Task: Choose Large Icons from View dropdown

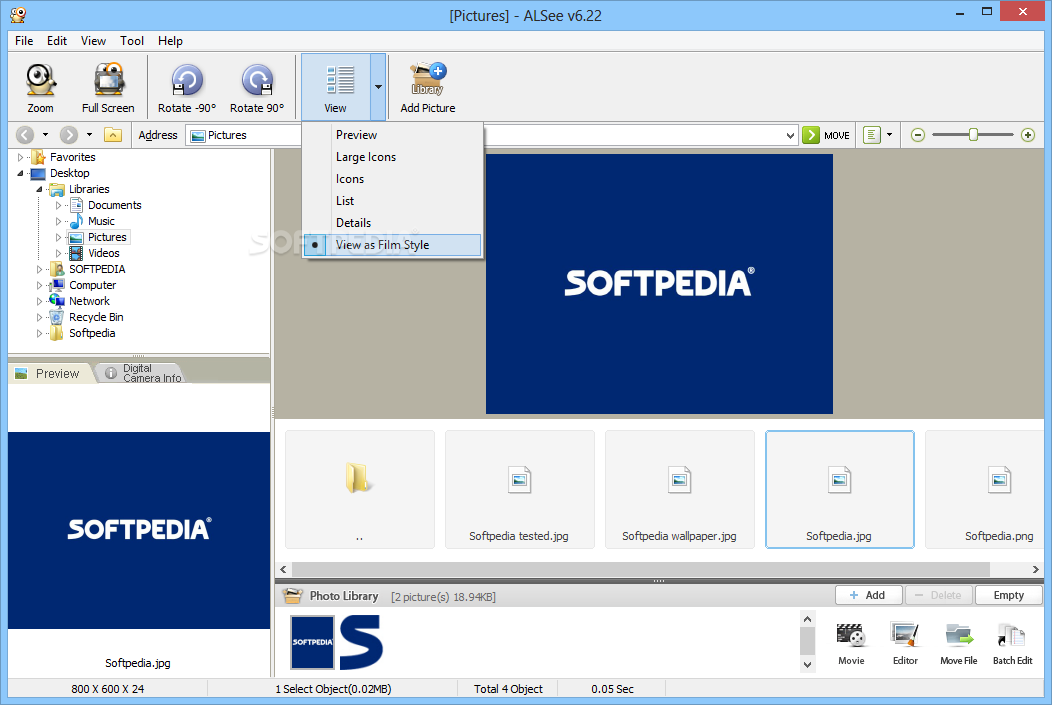Action: click(392, 157)
